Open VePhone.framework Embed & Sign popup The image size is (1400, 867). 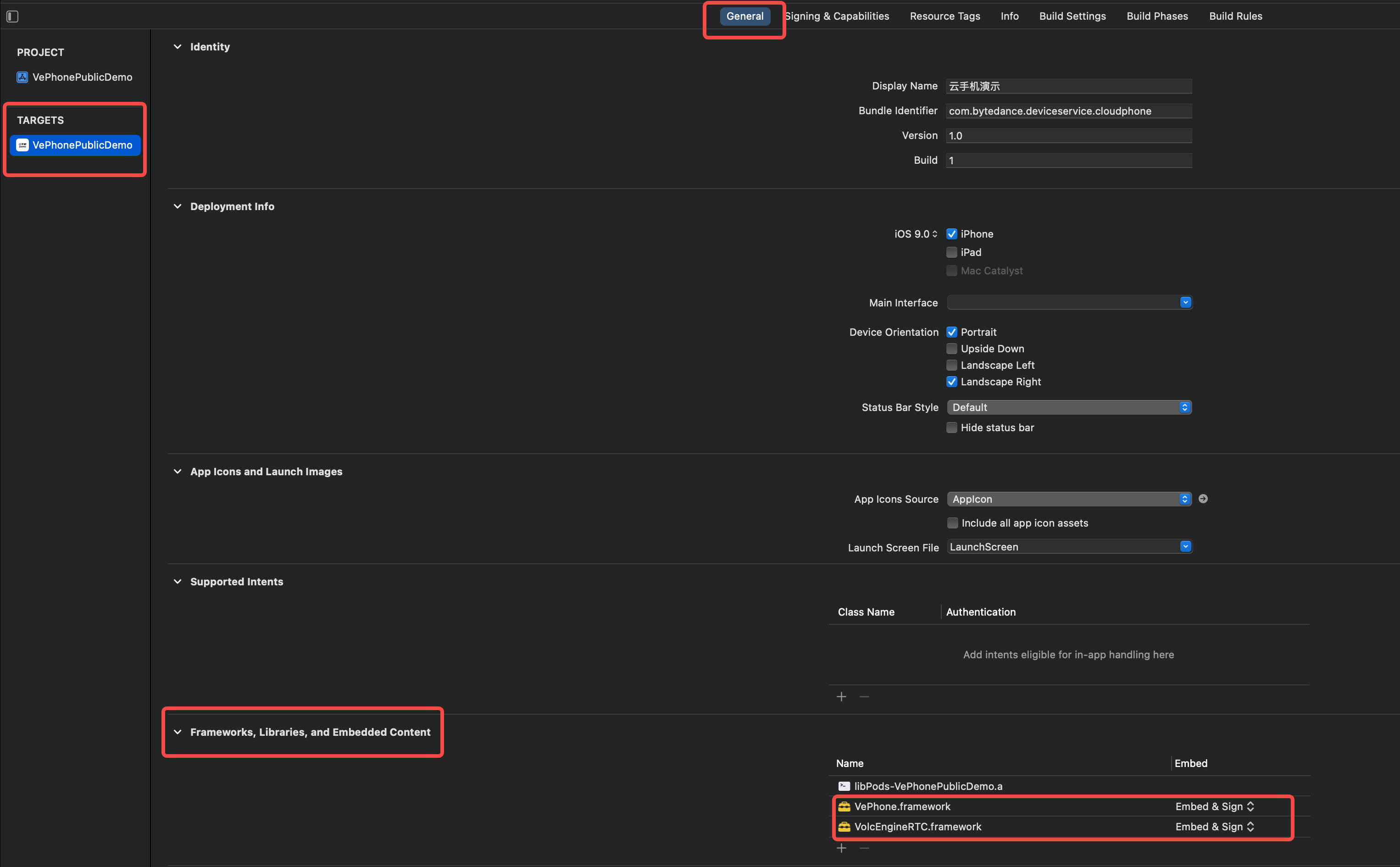[1214, 807]
